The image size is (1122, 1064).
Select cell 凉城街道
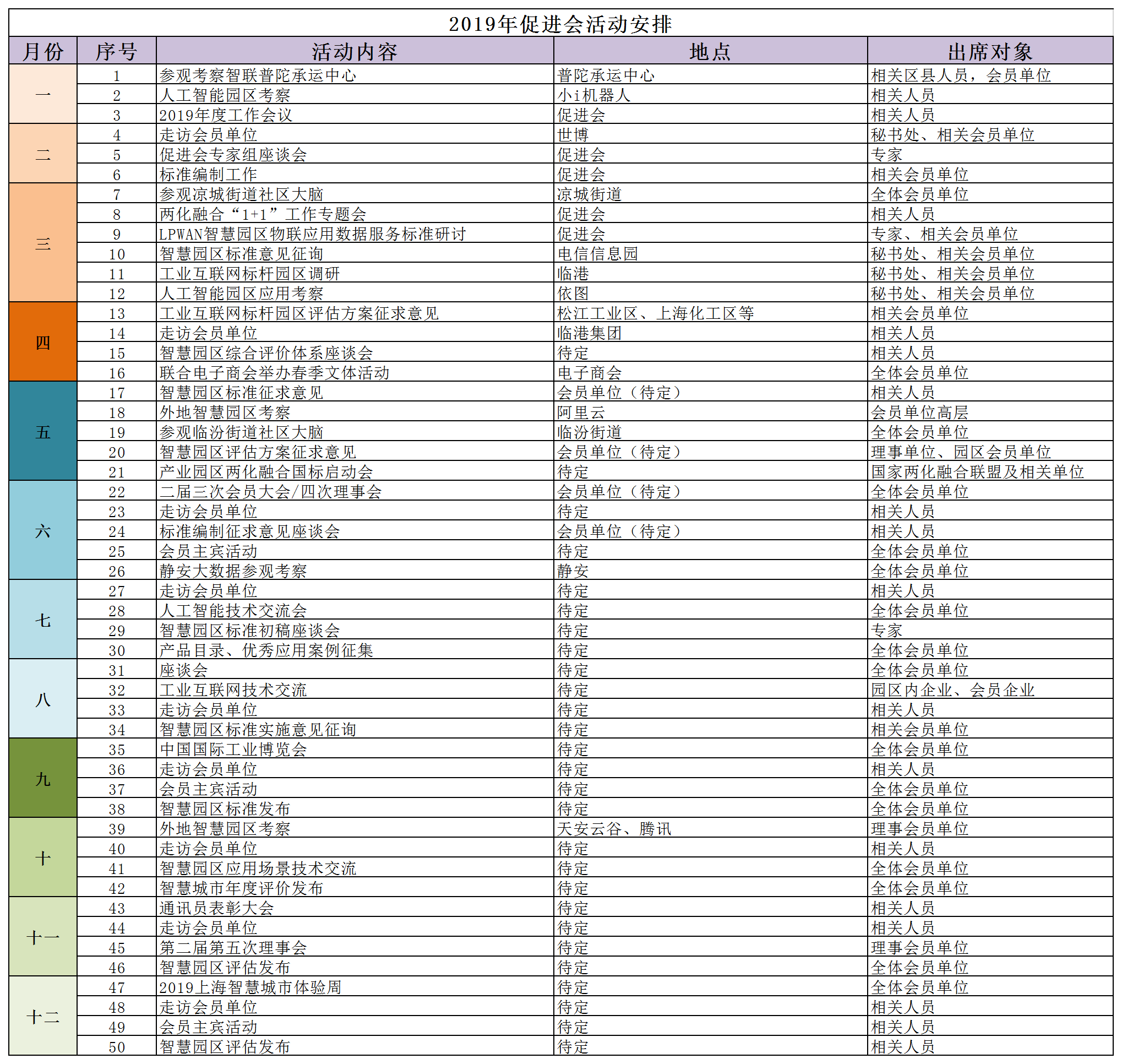tap(710, 193)
